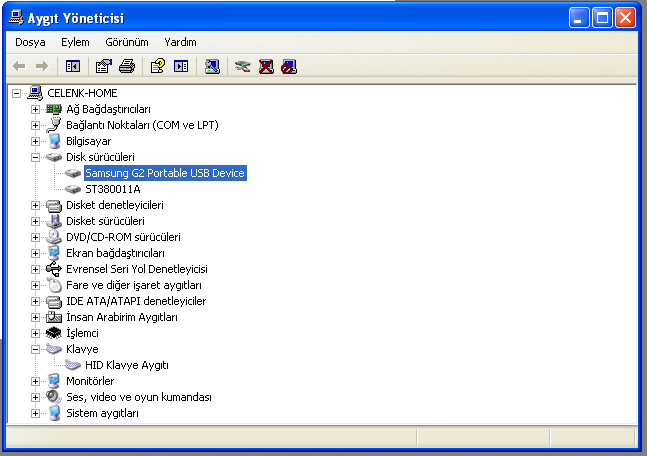Select Ekran bağdaştırıcıları label

[115, 253]
